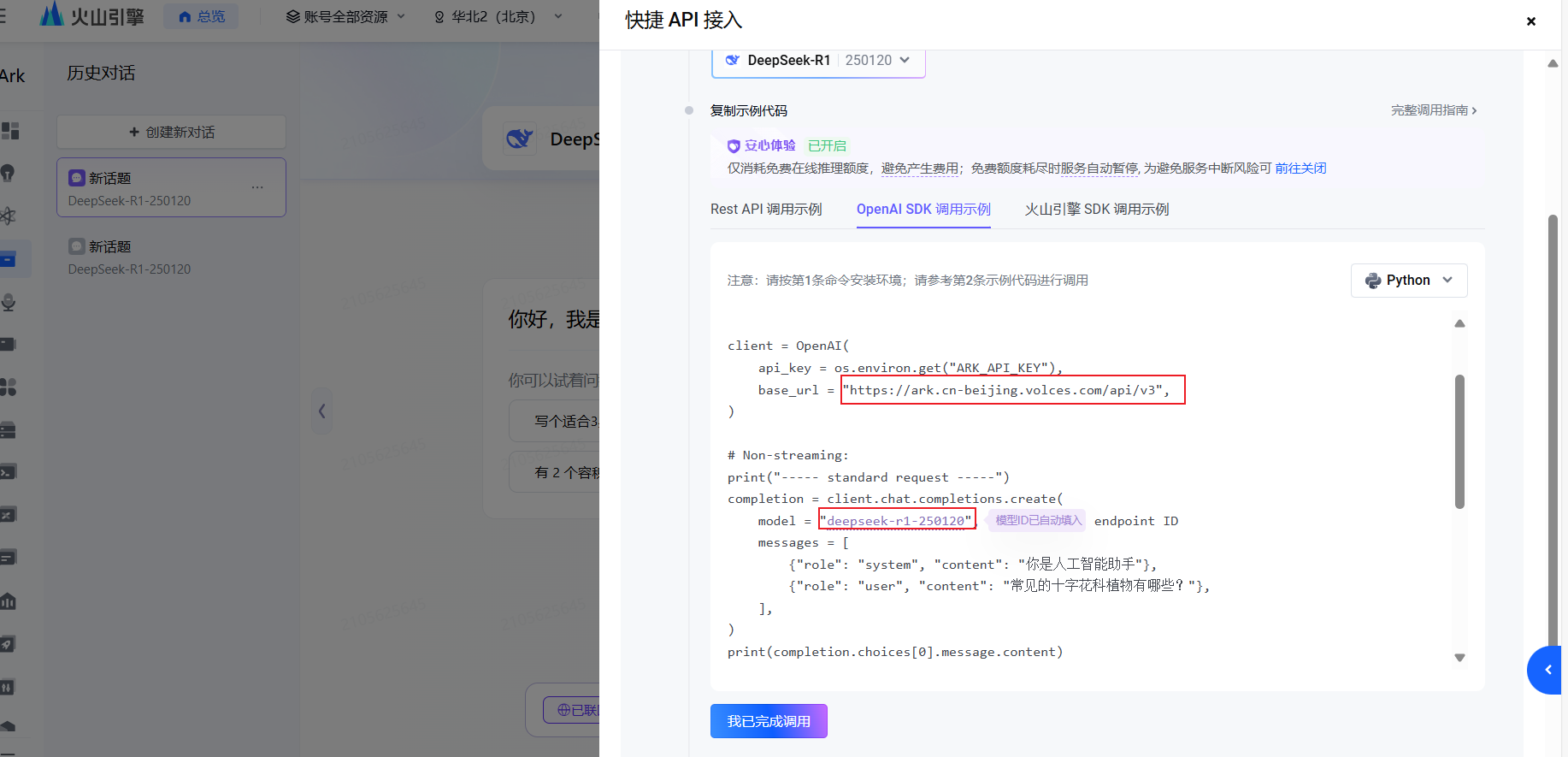Open the second 新话题 conversation

tap(171, 257)
